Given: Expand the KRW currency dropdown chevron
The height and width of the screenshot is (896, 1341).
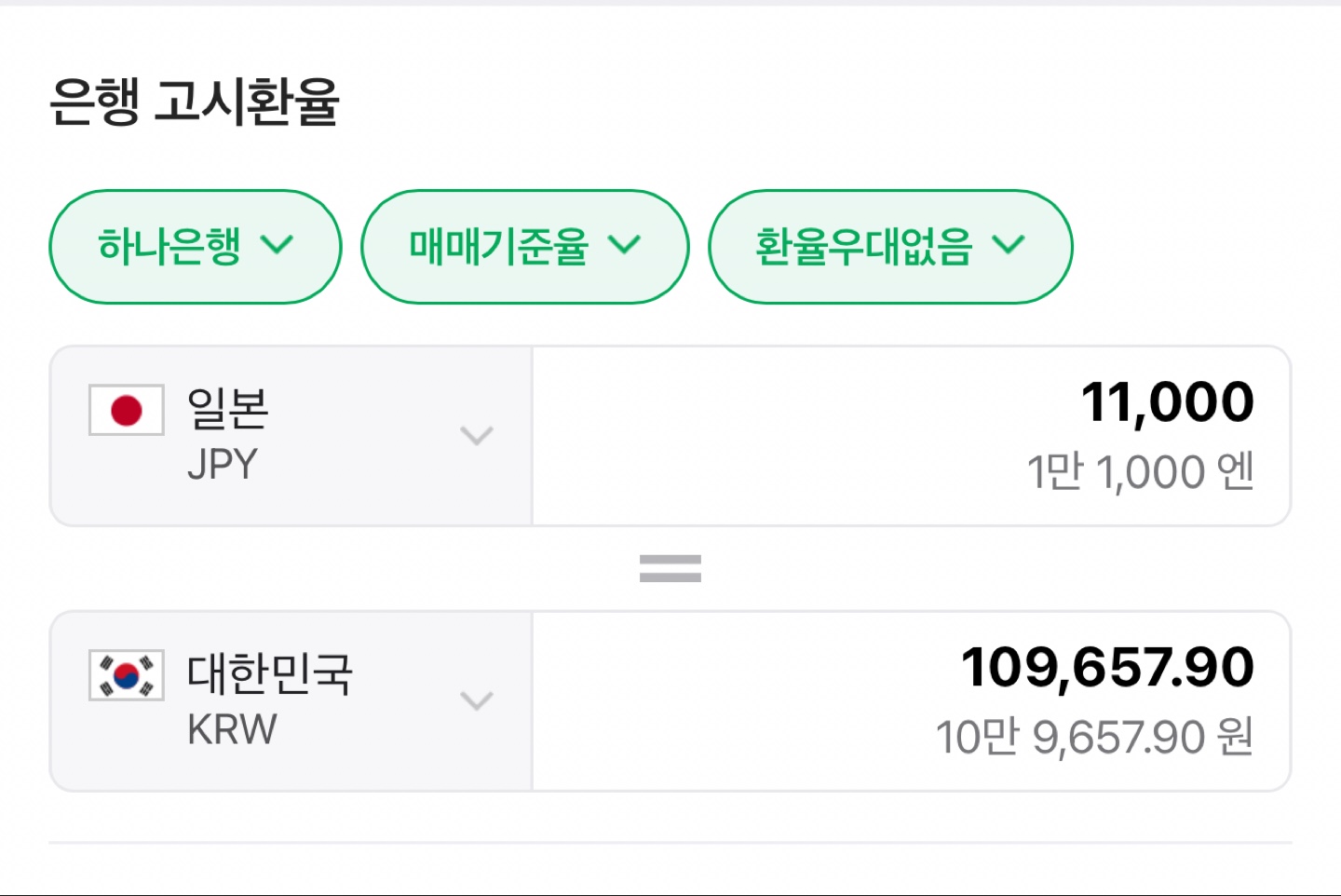Looking at the screenshot, I should click(x=478, y=700).
